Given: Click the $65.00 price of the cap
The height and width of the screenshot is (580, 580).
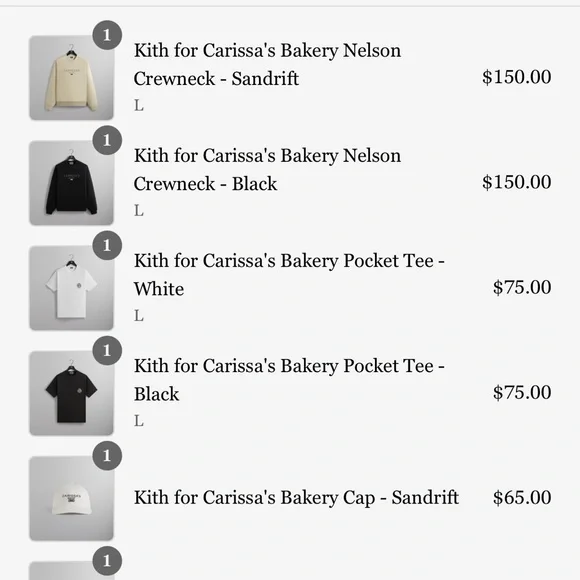Looking at the screenshot, I should click(x=522, y=498).
